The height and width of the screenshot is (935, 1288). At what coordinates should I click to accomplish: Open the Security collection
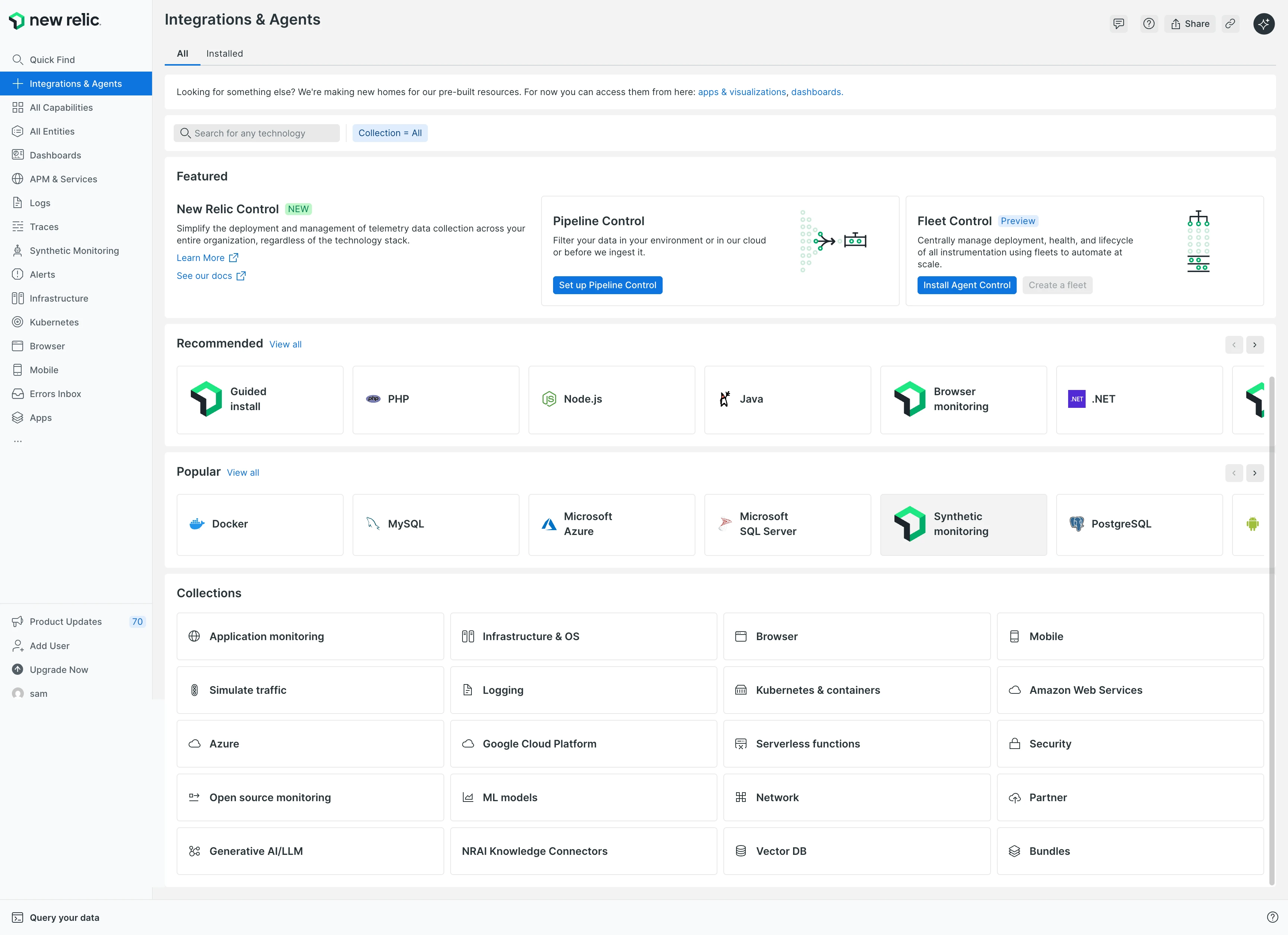pyautogui.click(x=1130, y=744)
